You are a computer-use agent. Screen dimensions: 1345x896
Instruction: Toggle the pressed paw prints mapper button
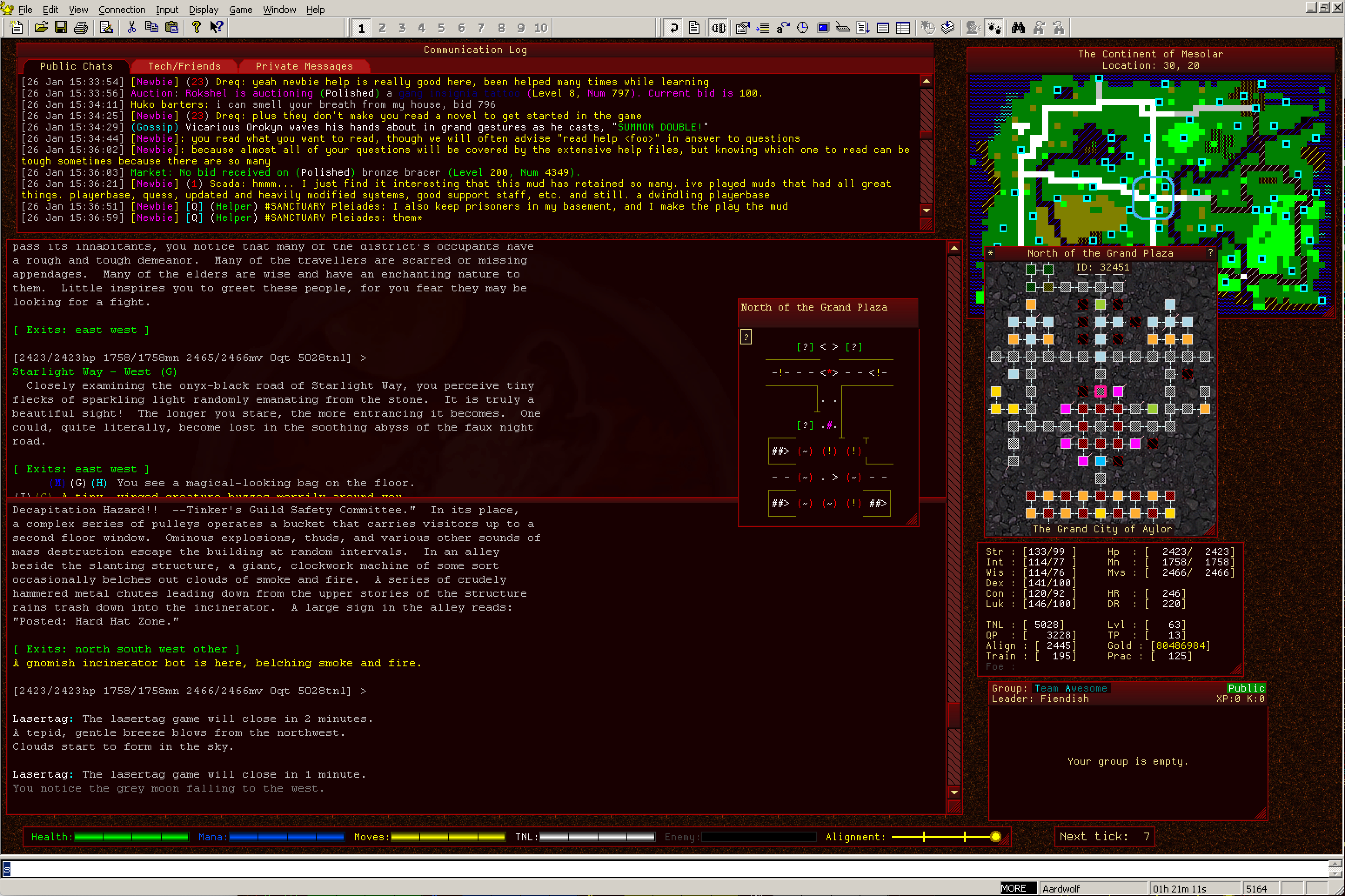[x=994, y=27]
